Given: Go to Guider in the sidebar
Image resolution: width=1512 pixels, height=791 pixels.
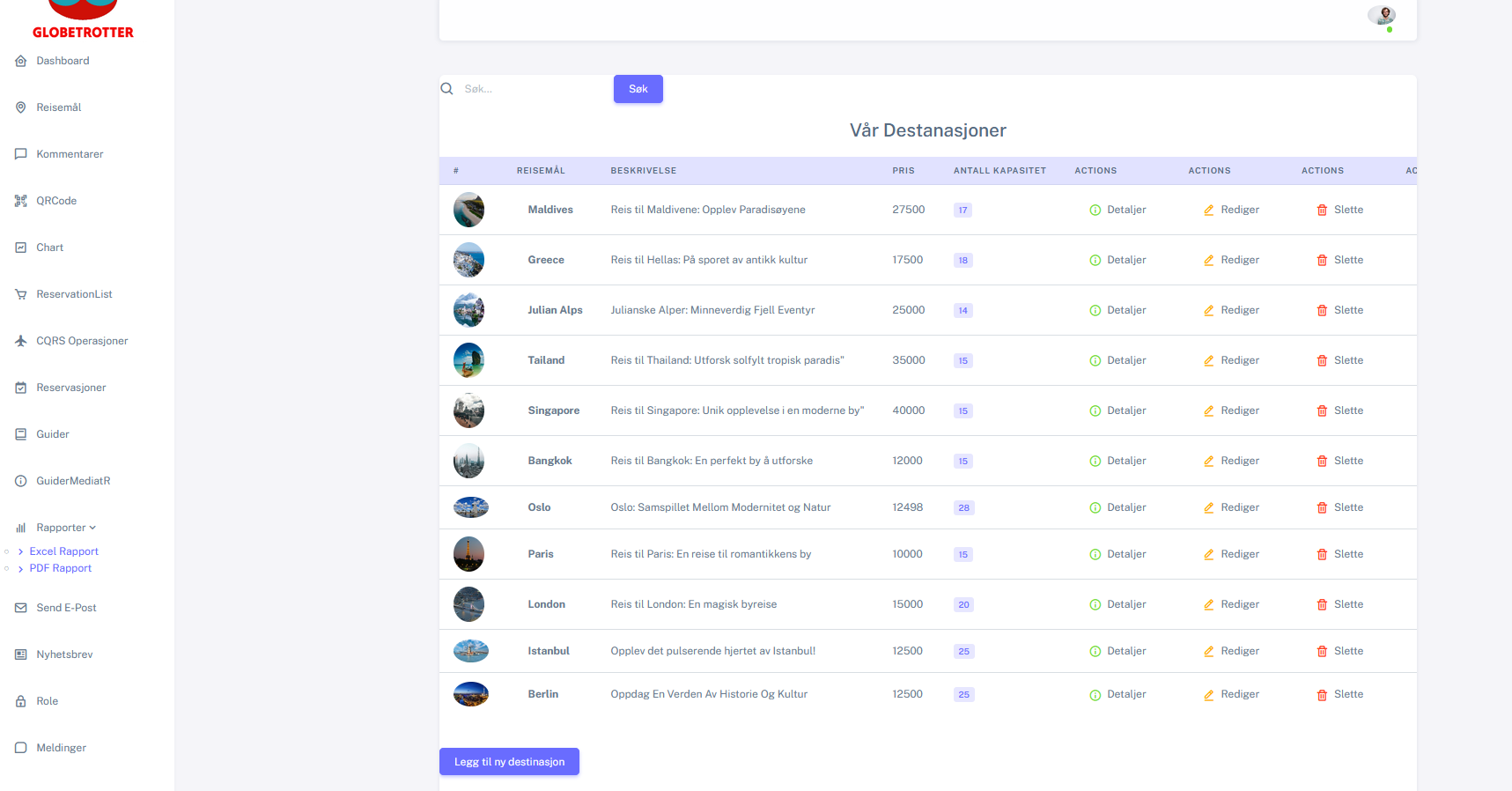Looking at the screenshot, I should point(52,434).
